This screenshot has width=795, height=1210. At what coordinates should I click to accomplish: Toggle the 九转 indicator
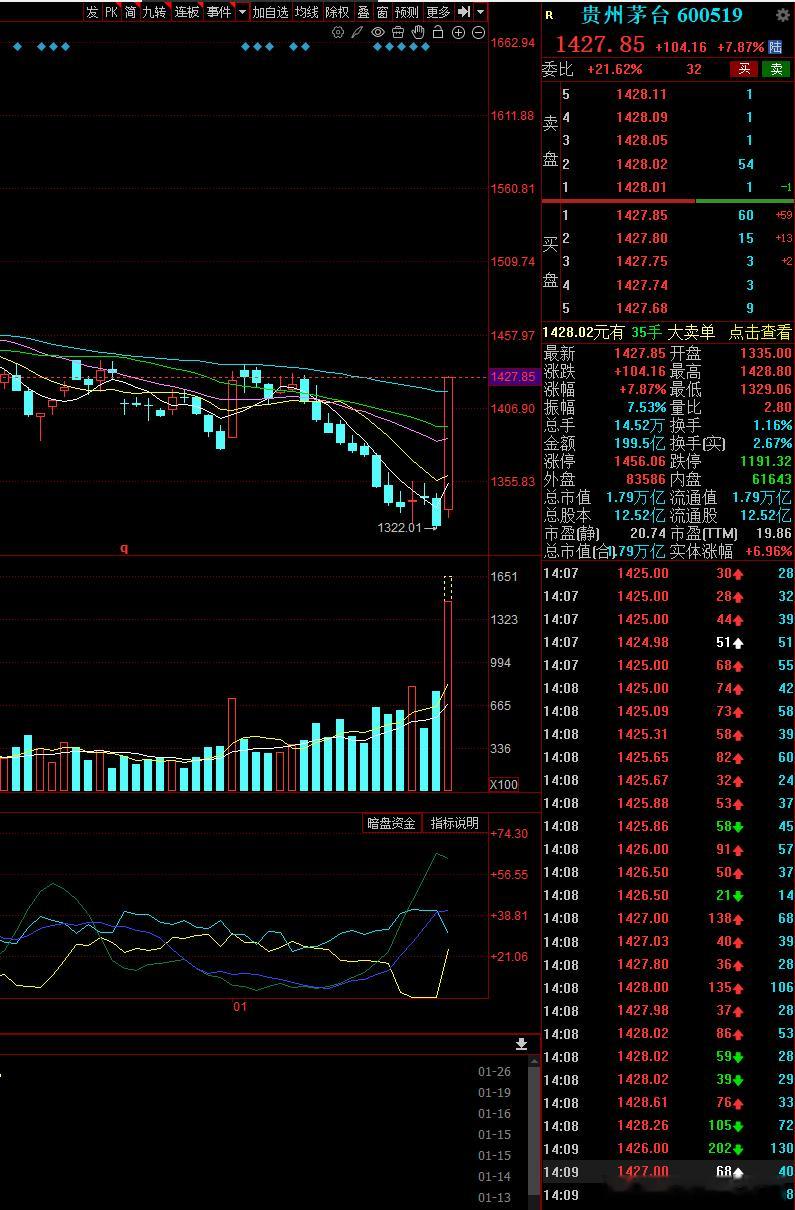point(154,12)
